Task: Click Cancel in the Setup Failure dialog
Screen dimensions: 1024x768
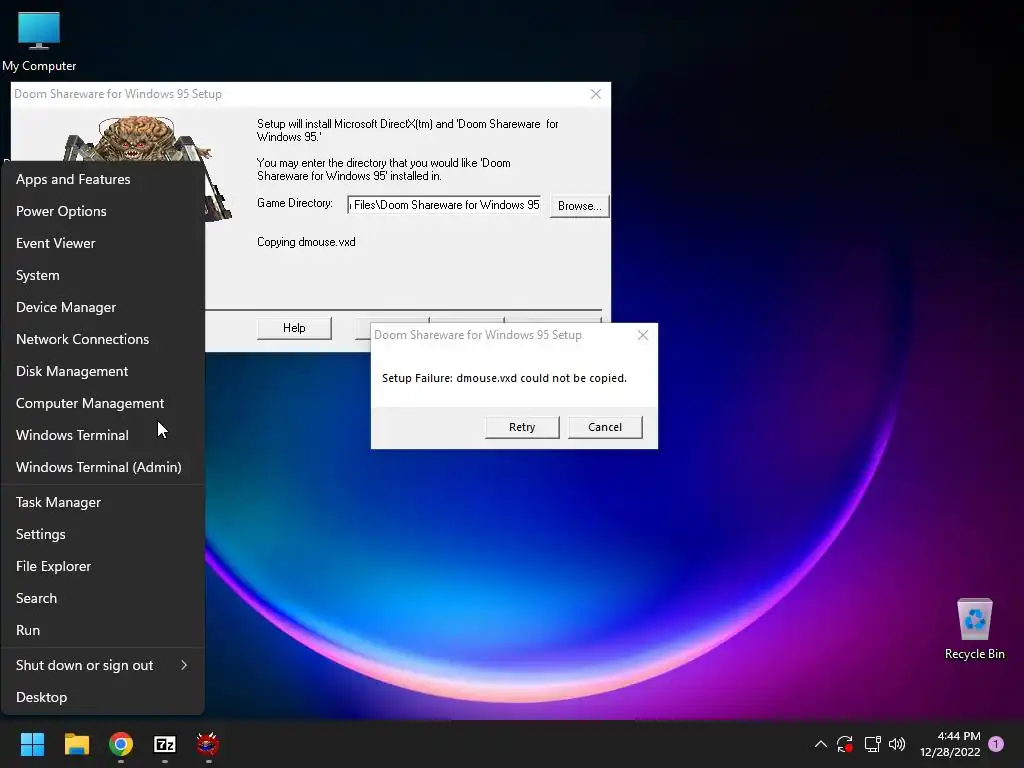Action: 605,427
